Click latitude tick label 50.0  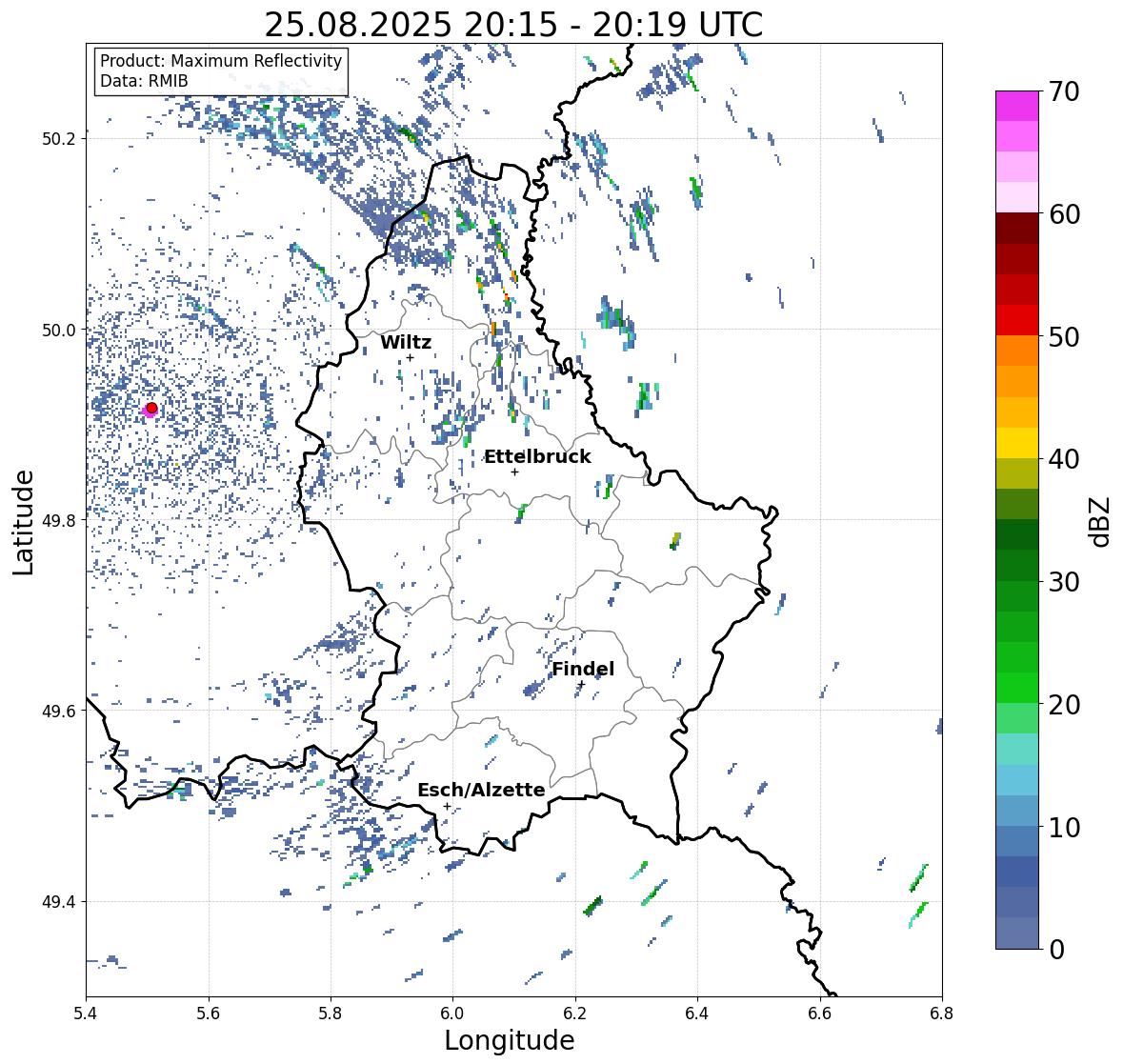tap(59, 331)
